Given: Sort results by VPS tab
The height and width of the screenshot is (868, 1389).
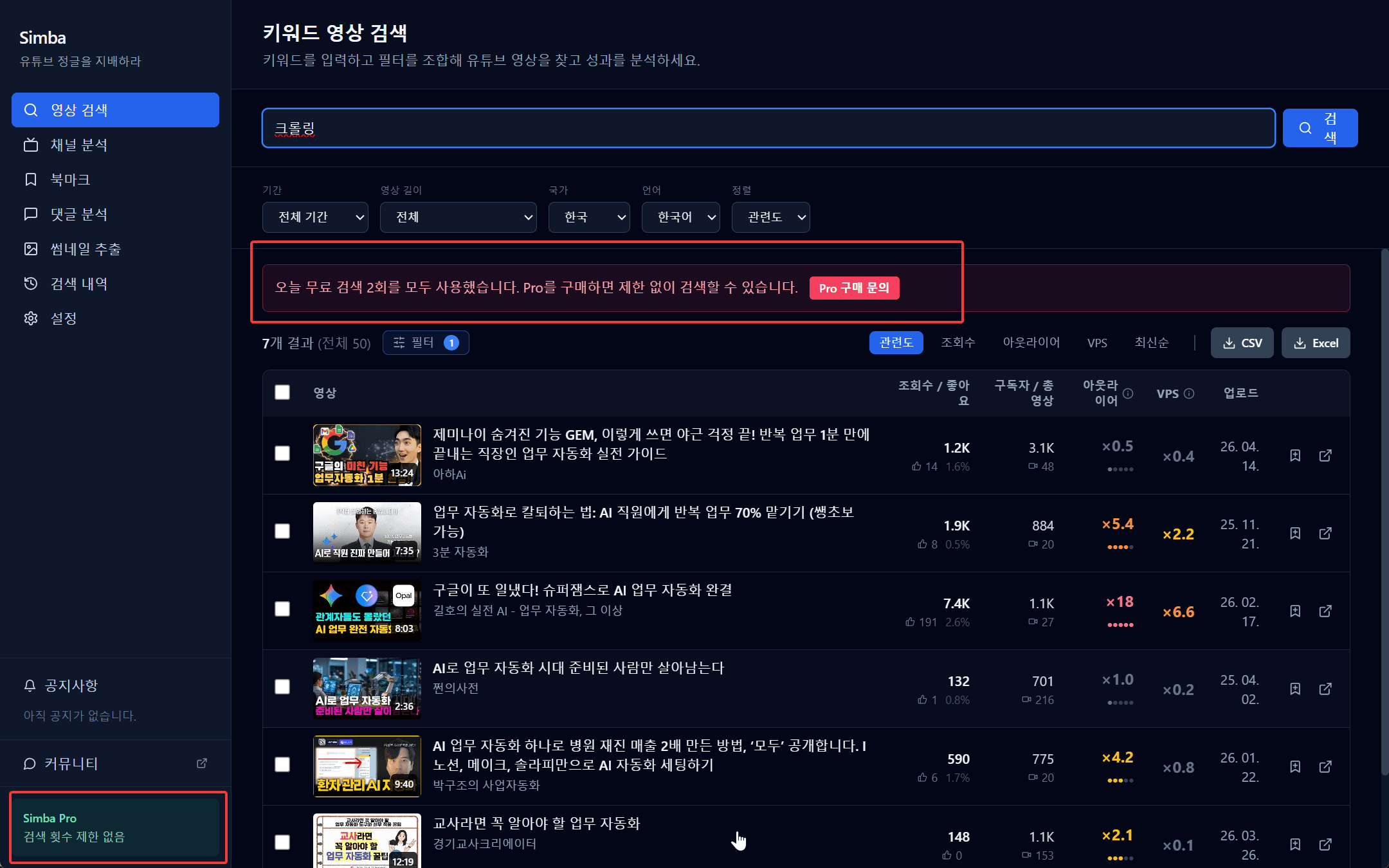Looking at the screenshot, I should 1097,343.
